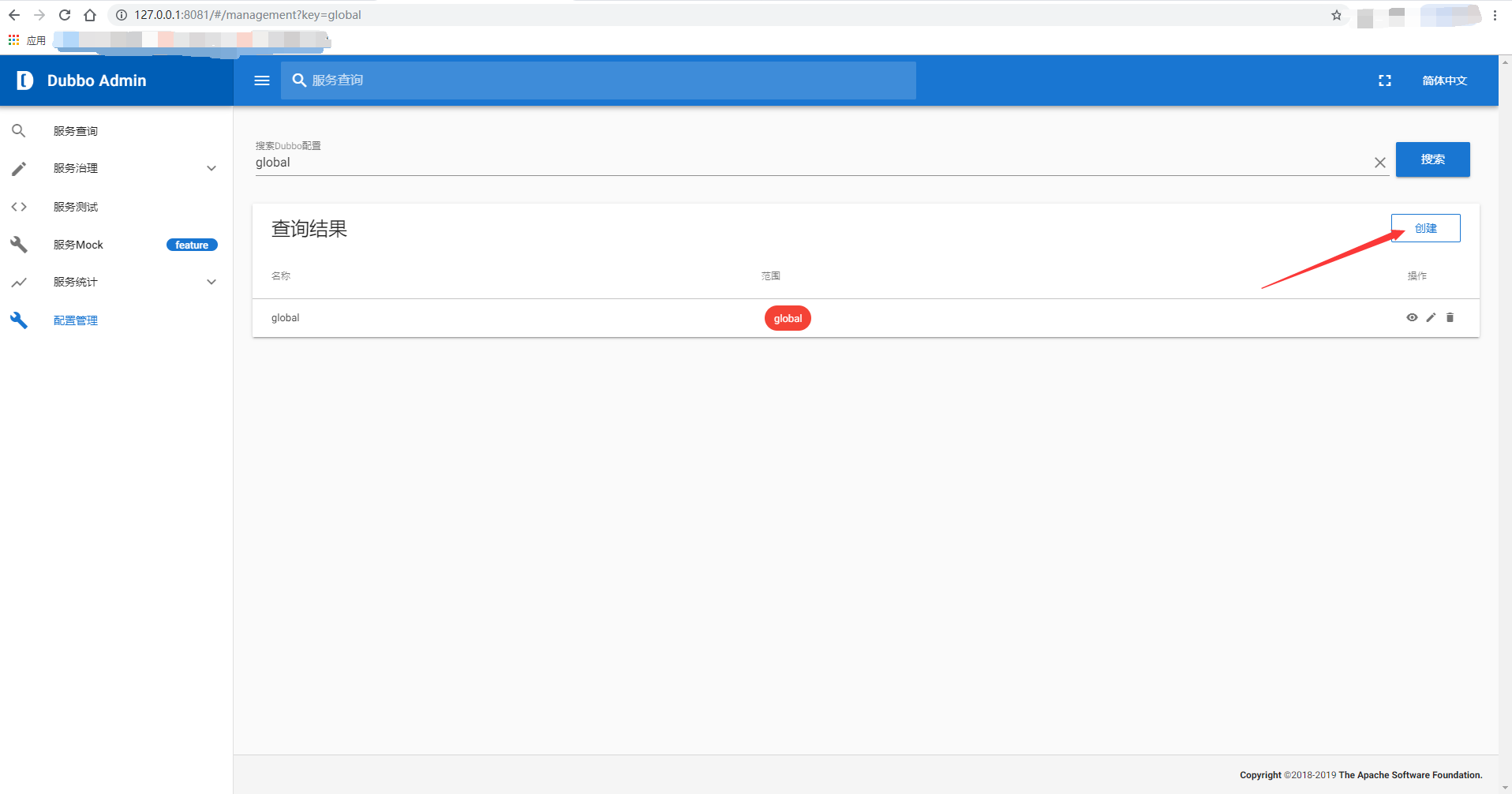Click the hamburger menu icon
The height and width of the screenshot is (794, 1512).
262,81
